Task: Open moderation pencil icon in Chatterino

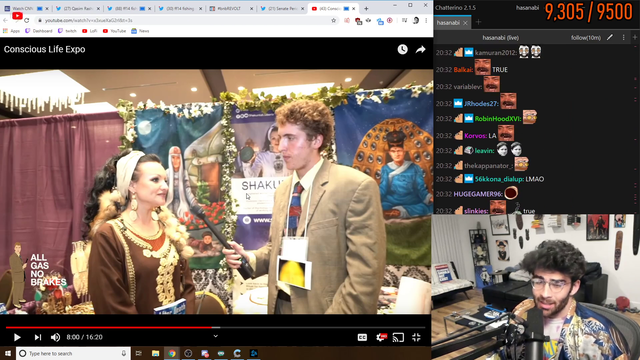Action: [610, 37]
